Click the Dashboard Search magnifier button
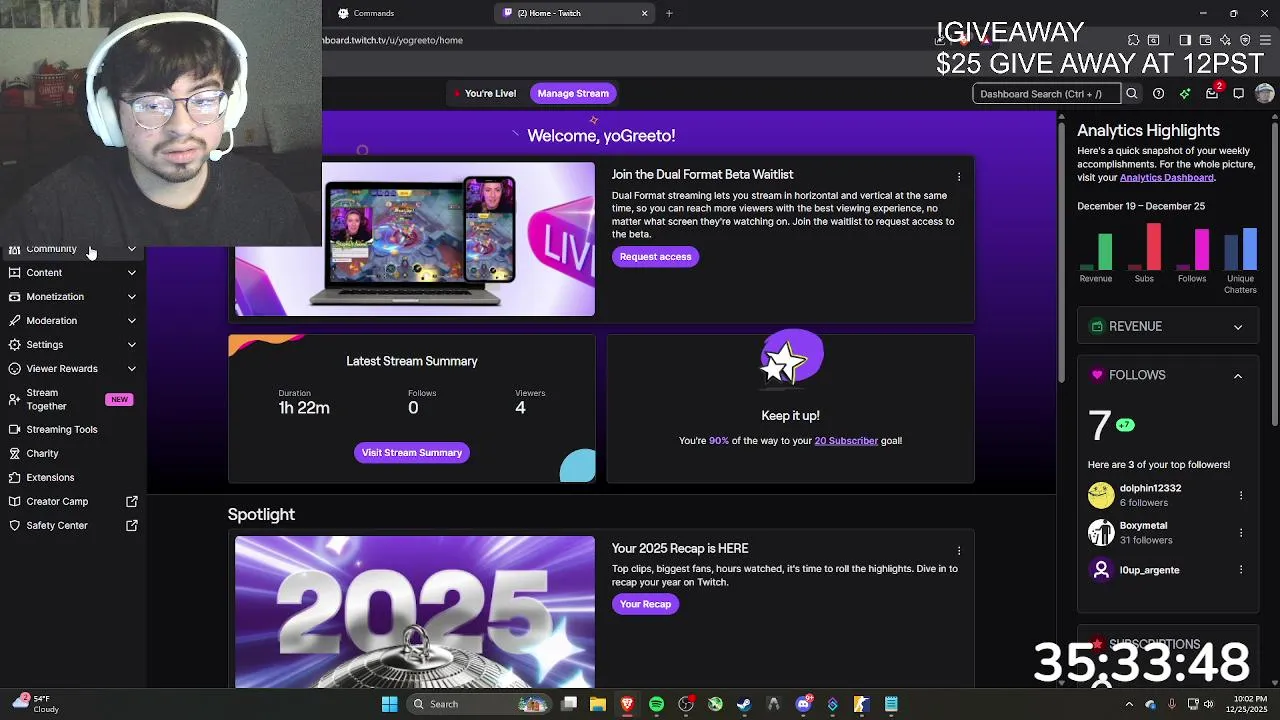Screen dimensions: 1280x720 (x=1132, y=94)
